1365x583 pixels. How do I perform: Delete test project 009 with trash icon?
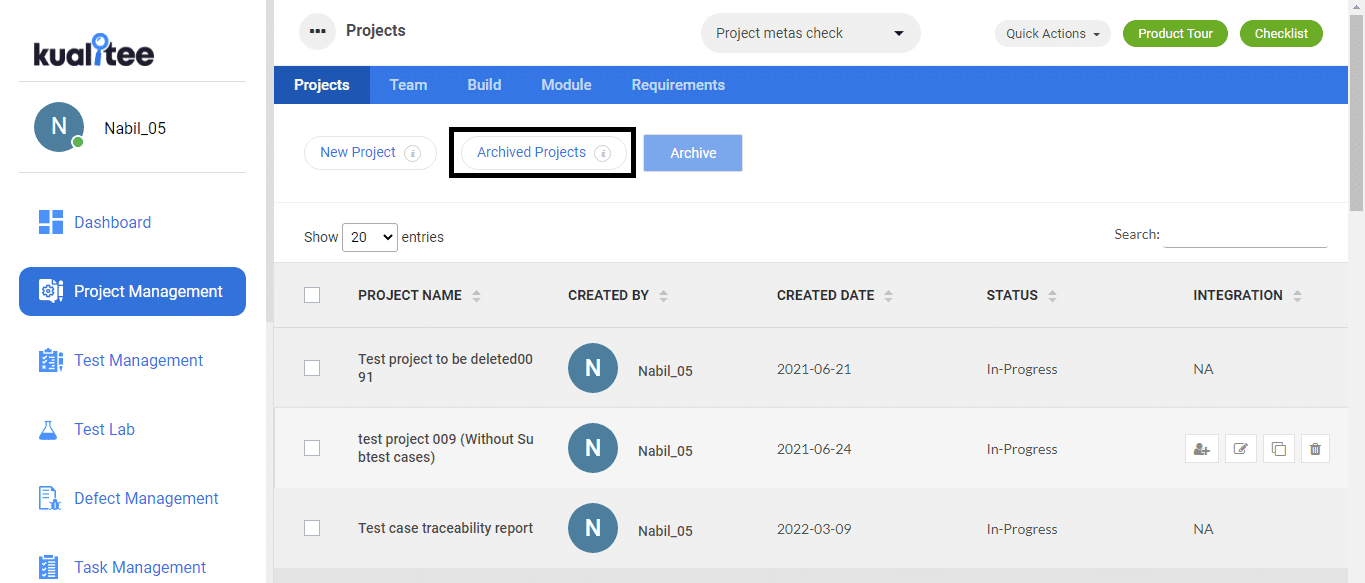coord(1315,448)
